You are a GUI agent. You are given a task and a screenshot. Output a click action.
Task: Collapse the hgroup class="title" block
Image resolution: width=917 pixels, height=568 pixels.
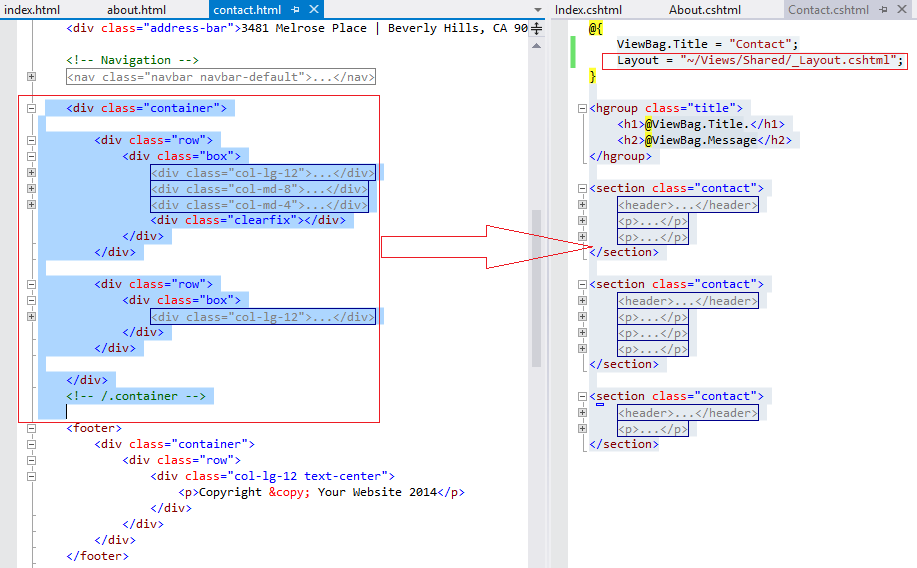click(582, 108)
